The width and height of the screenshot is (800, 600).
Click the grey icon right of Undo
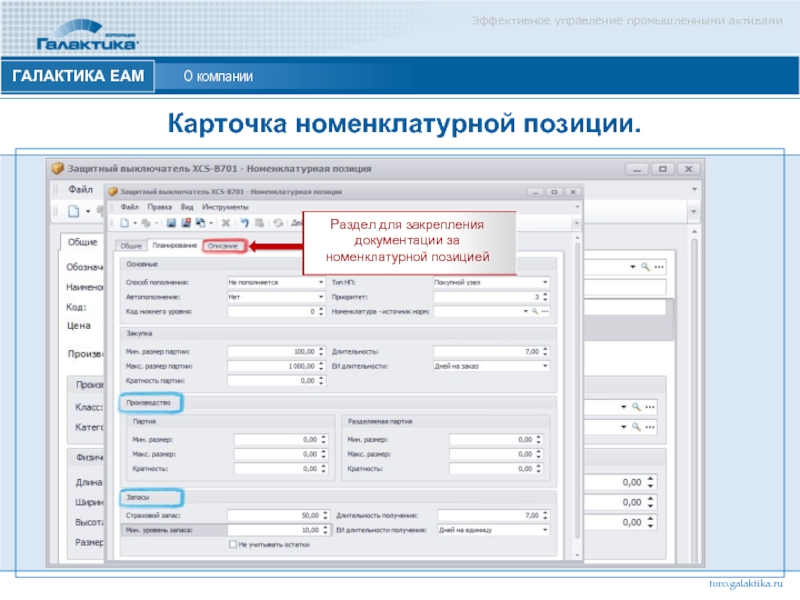pyautogui.click(x=259, y=223)
